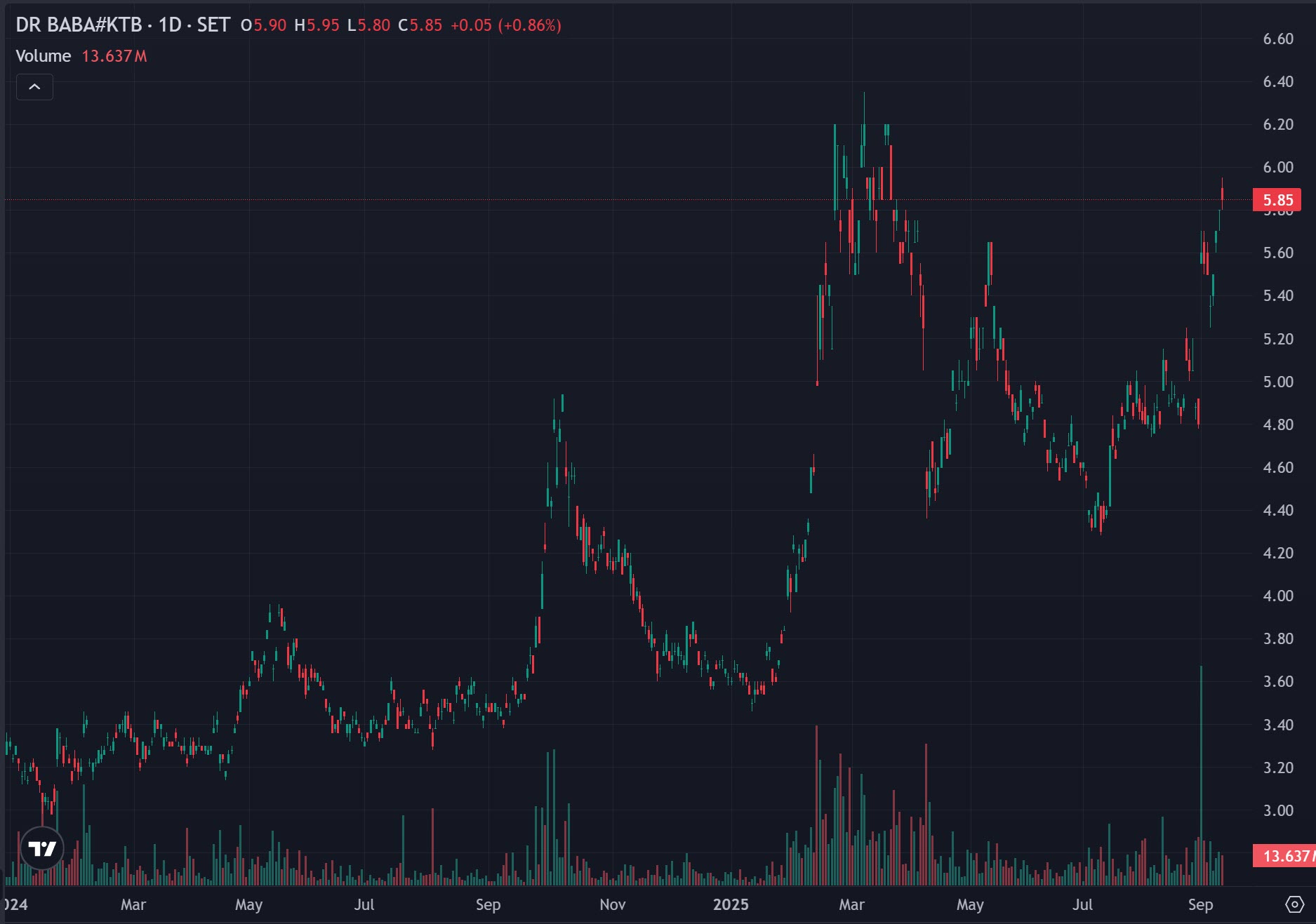
Task: Click the red 5.85 last-price label
Action: [x=1277, y=200]
